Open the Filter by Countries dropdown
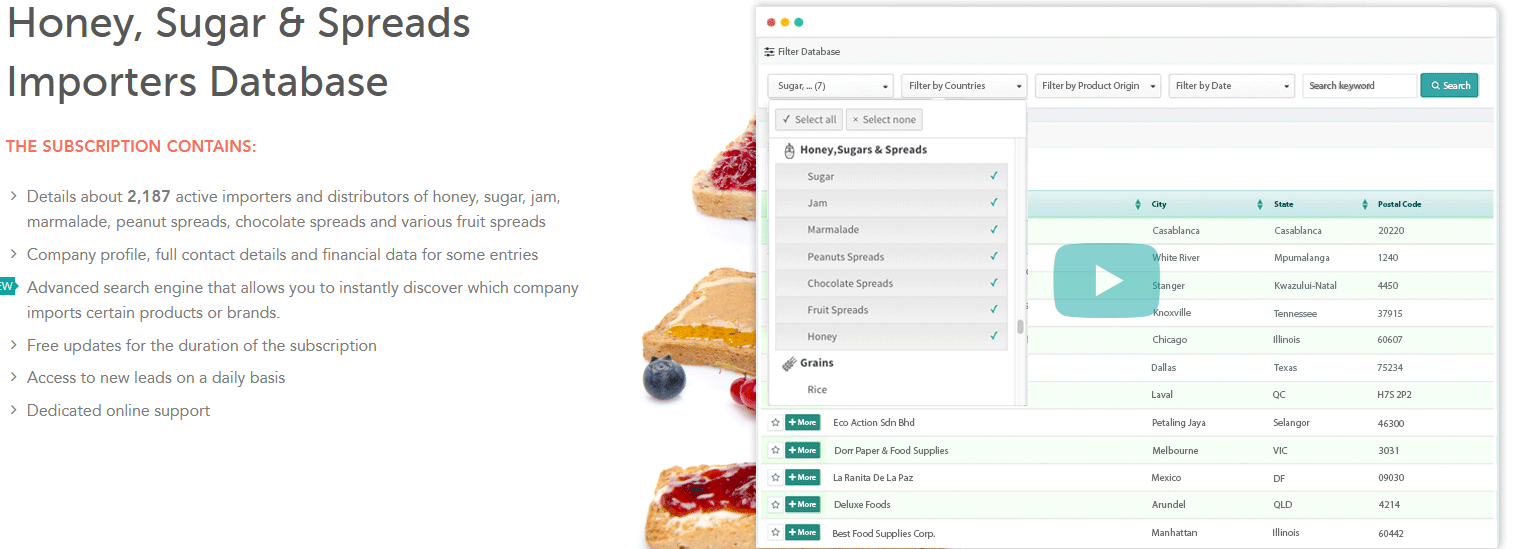1516x549 pixels. point(964,86)
